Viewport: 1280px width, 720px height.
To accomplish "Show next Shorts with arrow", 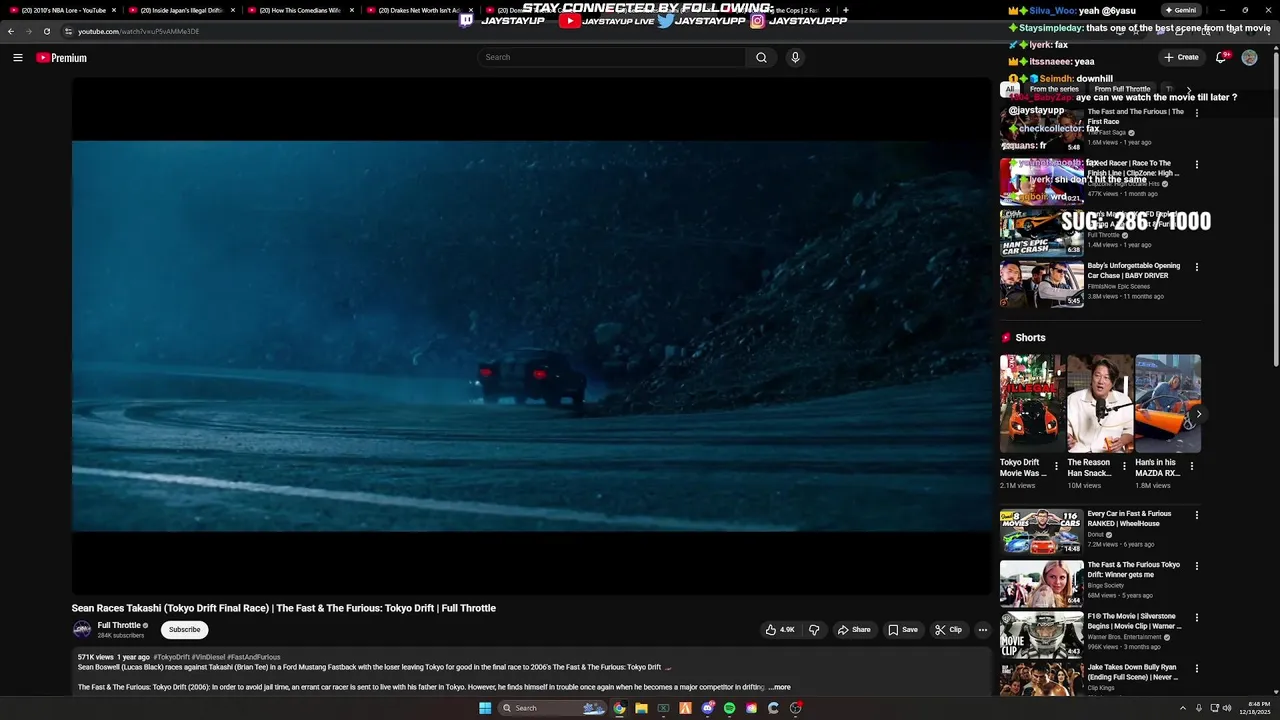I will pos(1198,414).
